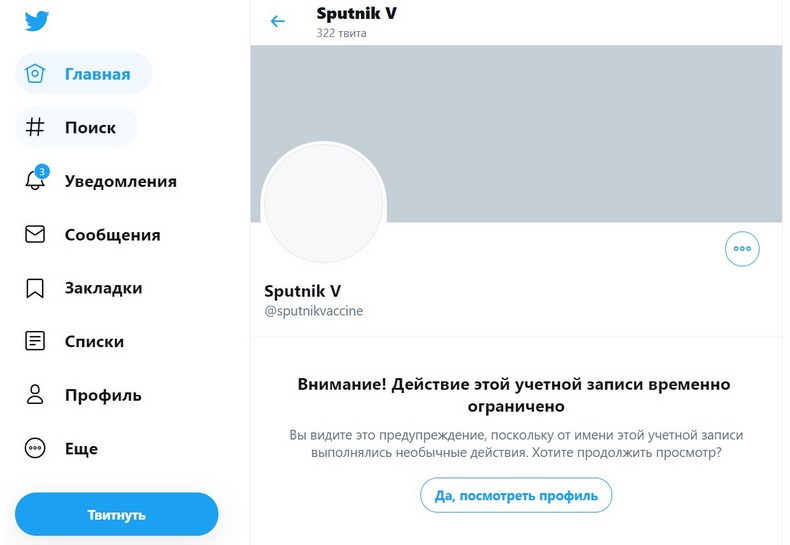Viewport: 790px width, 545px height.
Task: Open Уведомления menu item
Action: click(x=120, y=181)
